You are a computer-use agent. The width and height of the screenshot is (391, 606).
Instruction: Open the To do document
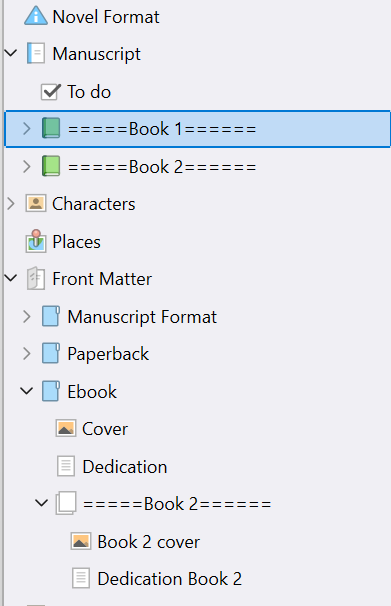(89, 92)
